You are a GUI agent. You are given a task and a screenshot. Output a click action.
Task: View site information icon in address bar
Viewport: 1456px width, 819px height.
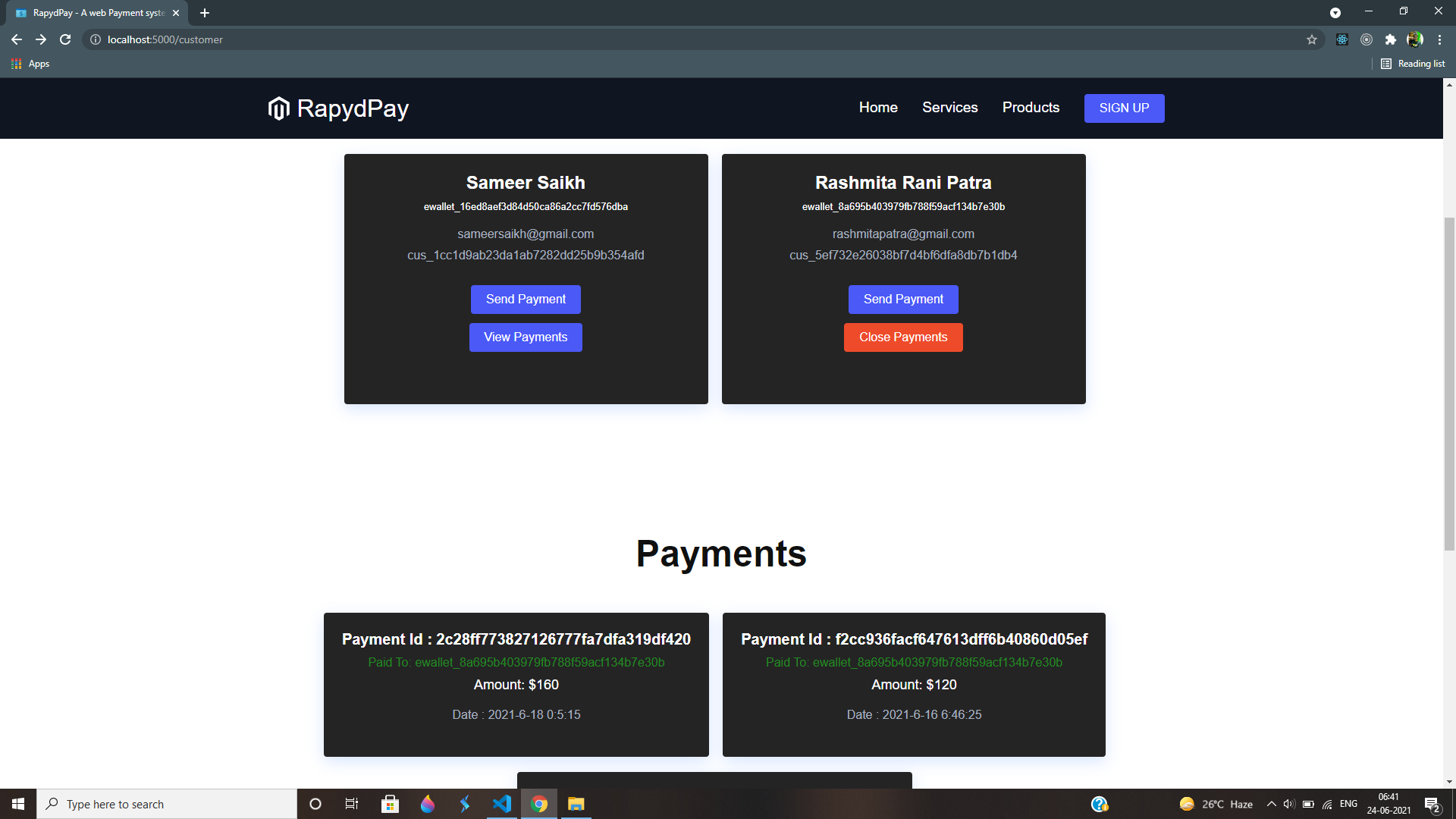(x=96, y=39)
